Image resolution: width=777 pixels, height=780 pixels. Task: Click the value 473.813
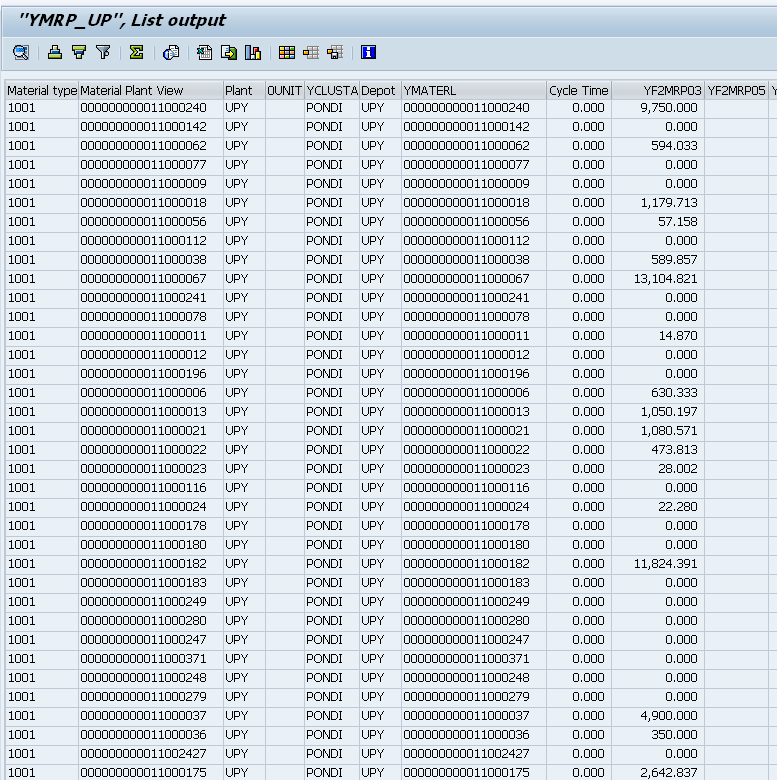pyautogui.click(x=674, y=450)
